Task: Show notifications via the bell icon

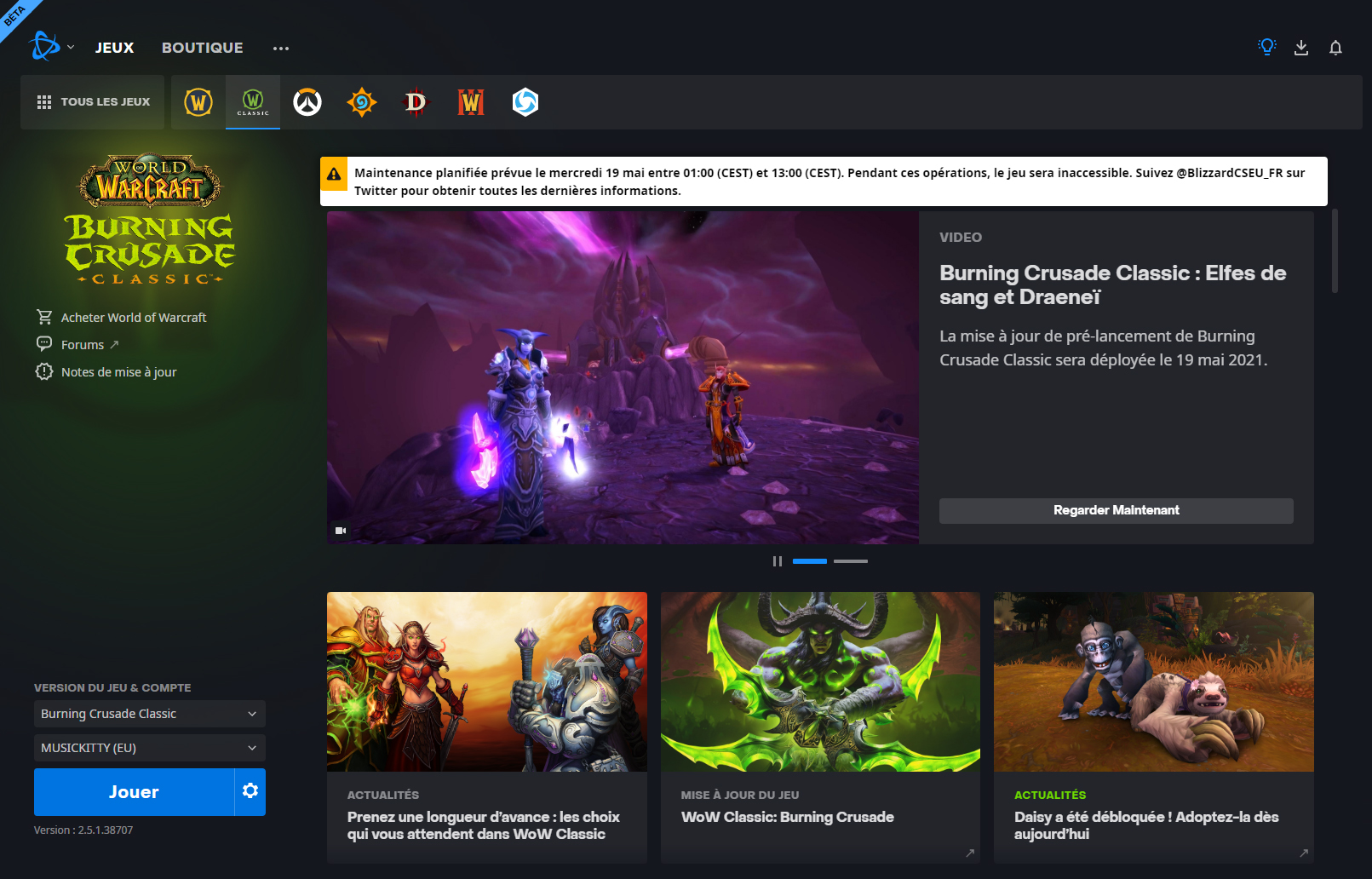Action: (1335, 48)
